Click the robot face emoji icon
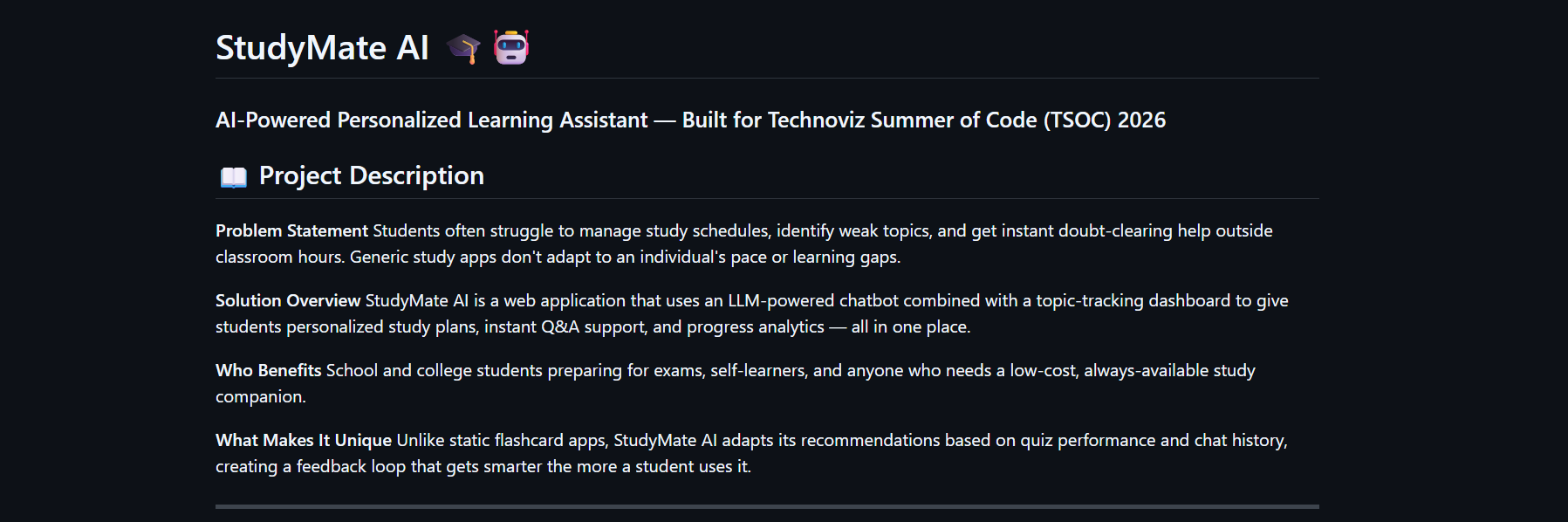The width and height of the screenshot is (1568, 522). pyautogui.click(x=511, y=47)
